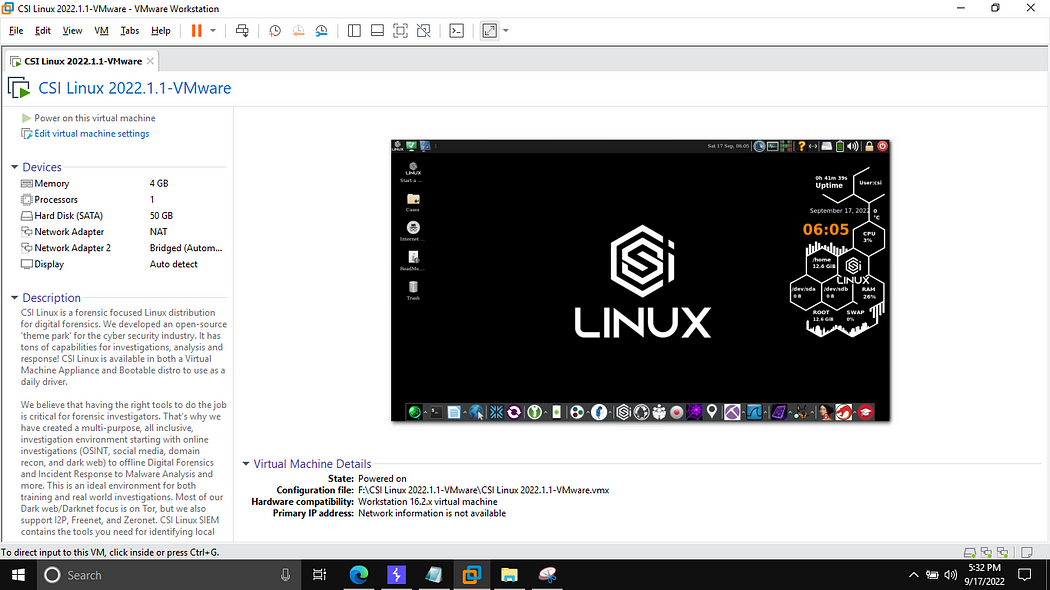This screenshot has width=1050, height=590.
Task: Click the terminal icon in VM dock
Action: tap(436, 413)
